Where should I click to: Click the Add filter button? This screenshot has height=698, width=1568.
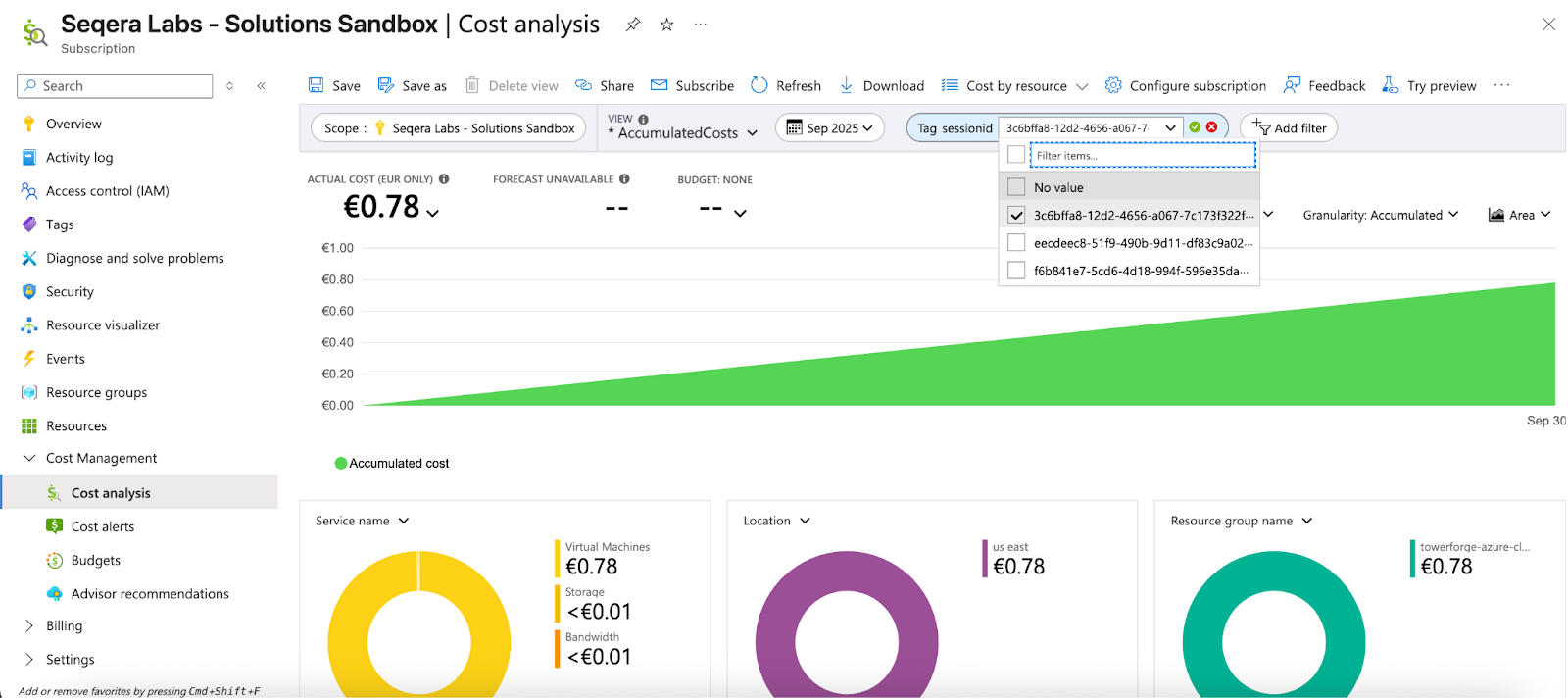(x=1289, y=127)
